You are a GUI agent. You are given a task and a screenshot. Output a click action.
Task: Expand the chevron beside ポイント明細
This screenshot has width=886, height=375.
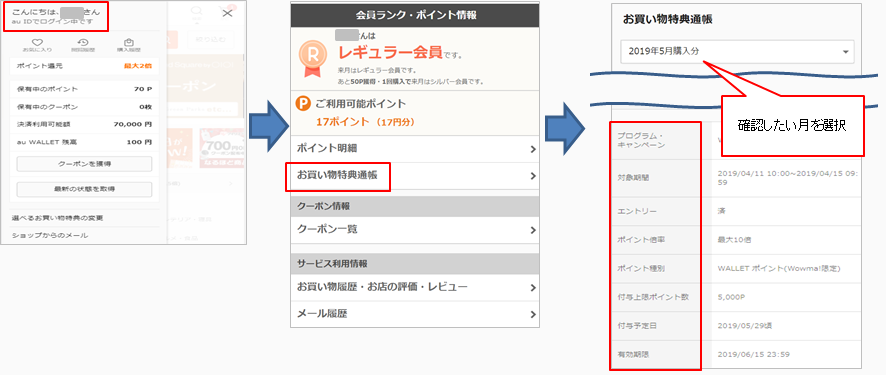point(533,150)
